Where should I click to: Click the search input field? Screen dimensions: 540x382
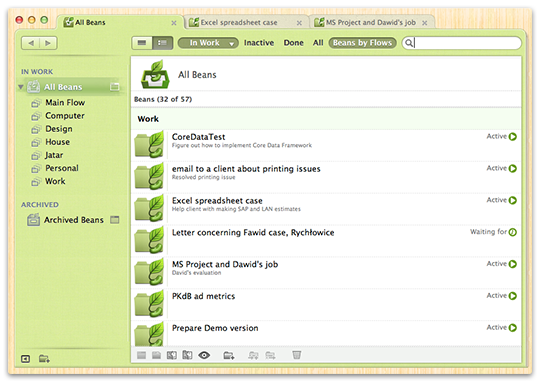(461, 43)
